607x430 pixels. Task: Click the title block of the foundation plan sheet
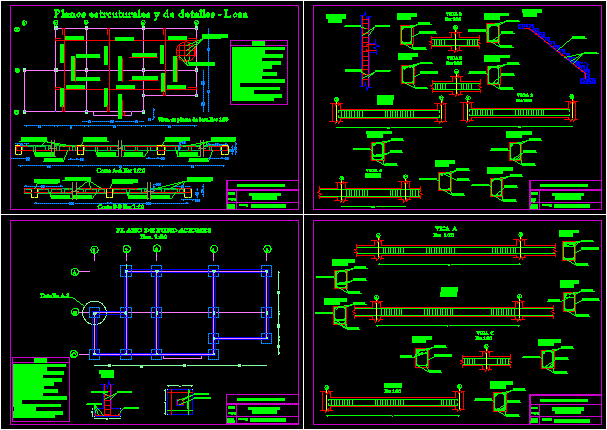coord(262,408)
